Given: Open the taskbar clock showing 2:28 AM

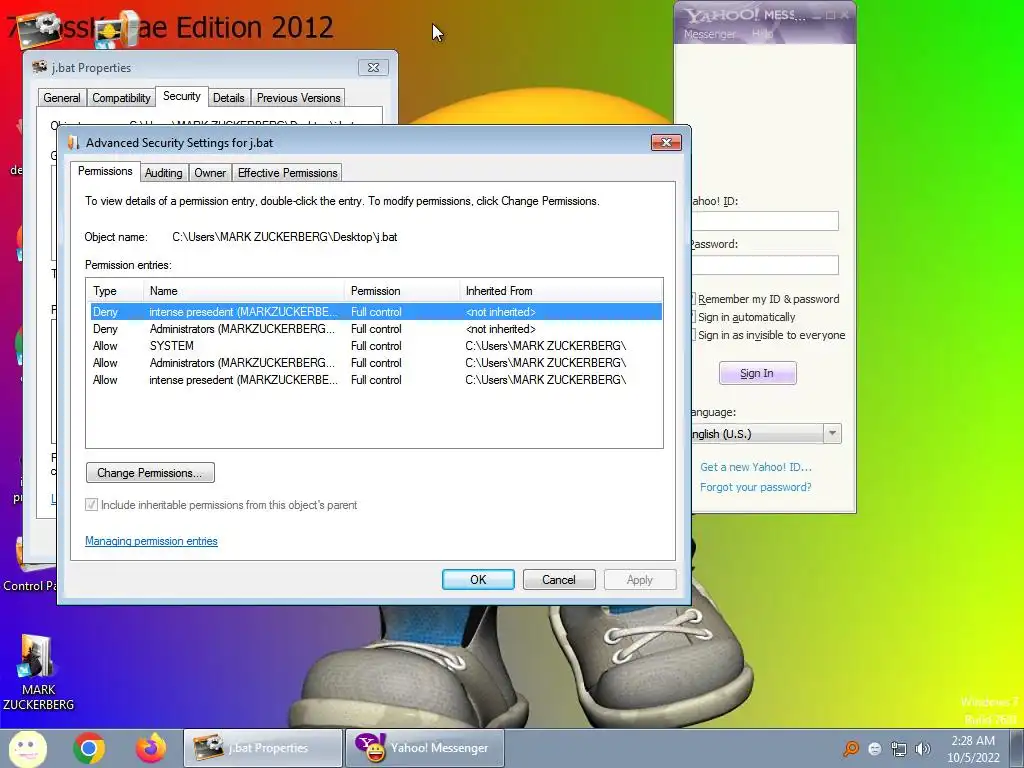Looking at the screenshot, I should (973, 749).
